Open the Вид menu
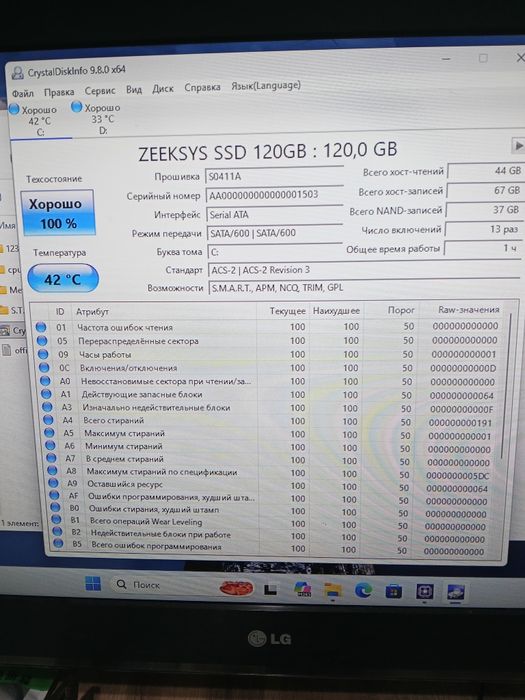Viewport: 525px width, 700px height. 133,90
